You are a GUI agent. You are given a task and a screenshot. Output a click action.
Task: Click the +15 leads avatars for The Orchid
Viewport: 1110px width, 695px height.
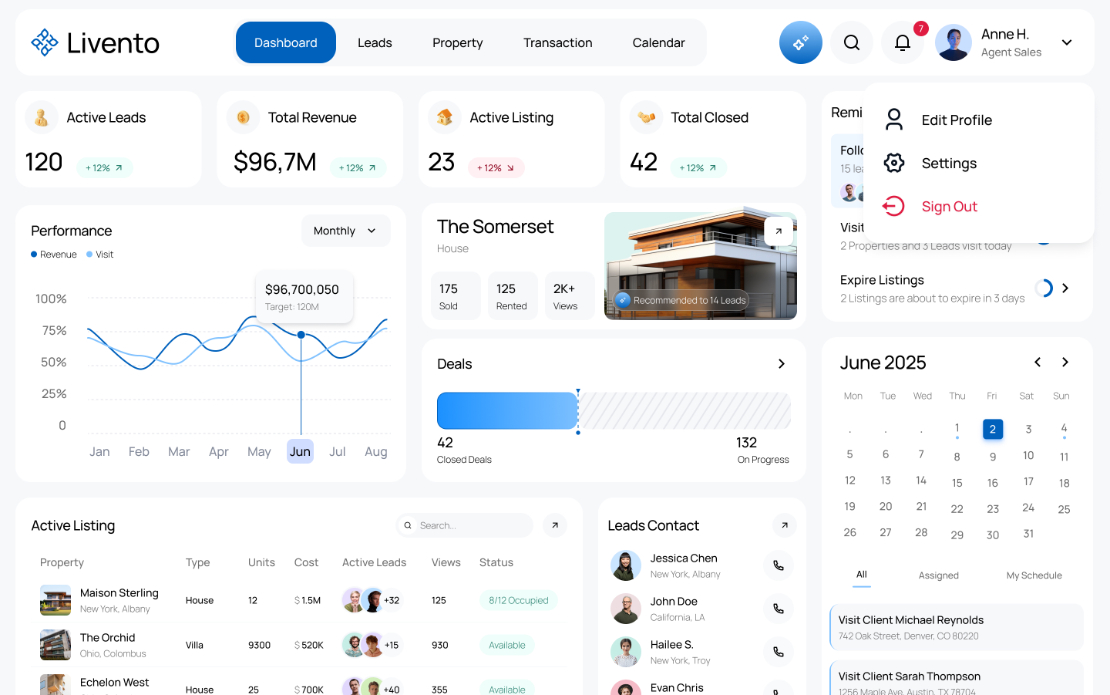[371, 645]
